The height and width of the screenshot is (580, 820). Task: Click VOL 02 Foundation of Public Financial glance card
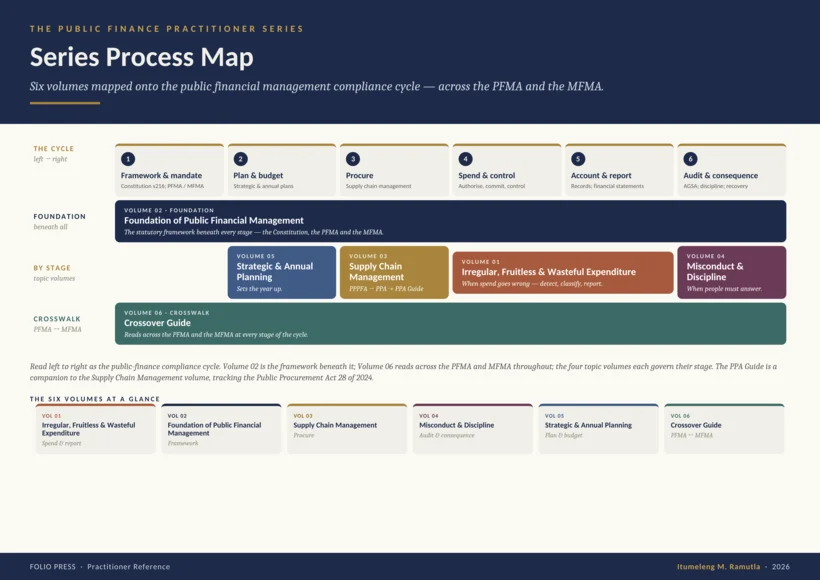(x=221, y=429)
